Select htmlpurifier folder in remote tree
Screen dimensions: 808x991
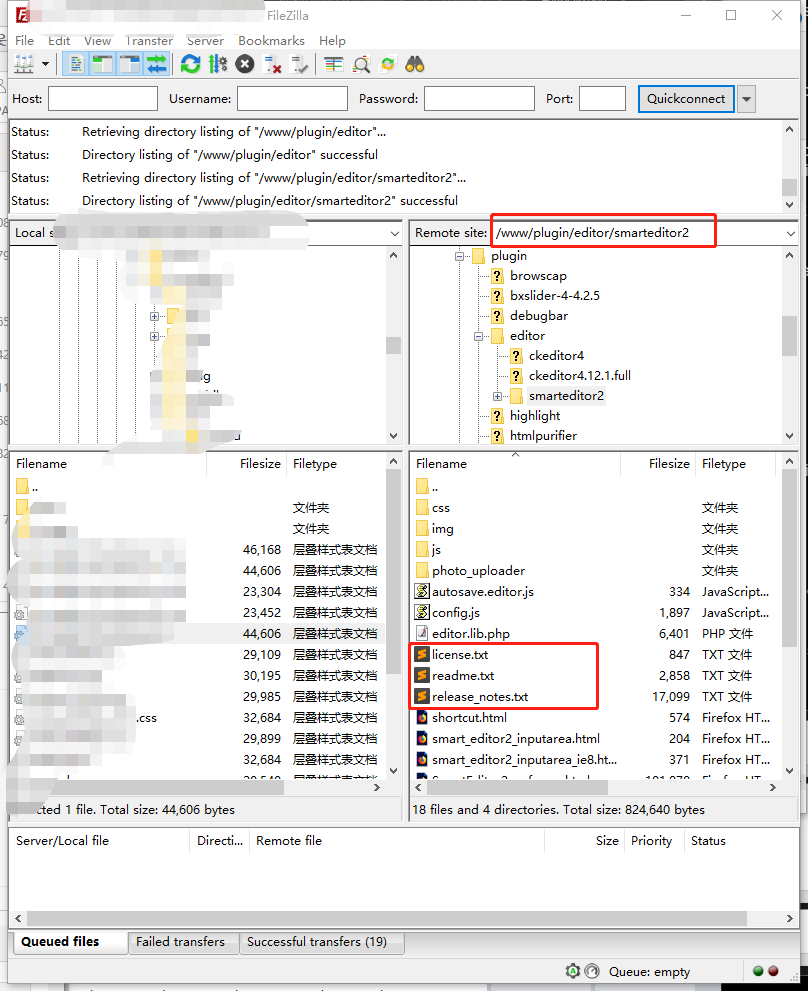tap(543, 436)
